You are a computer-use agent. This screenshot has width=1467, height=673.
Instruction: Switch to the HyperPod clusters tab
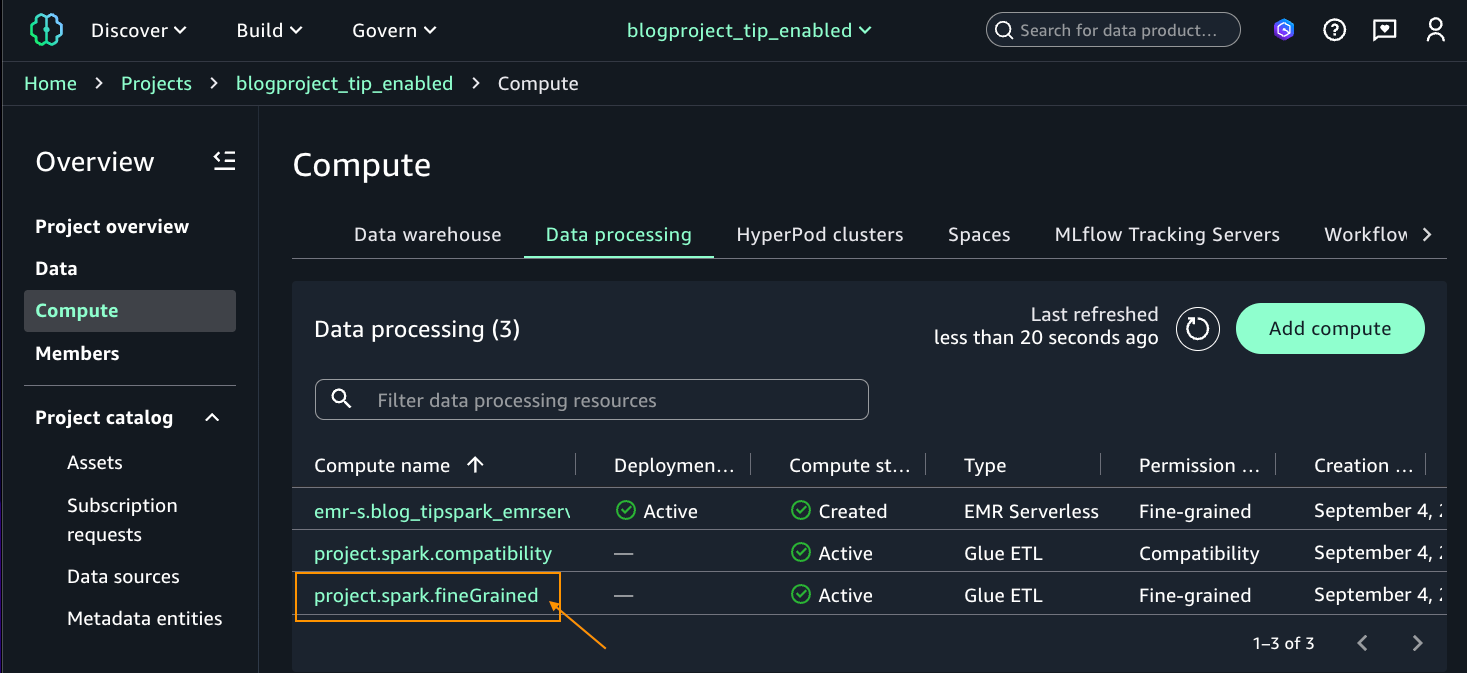[819, 235]
